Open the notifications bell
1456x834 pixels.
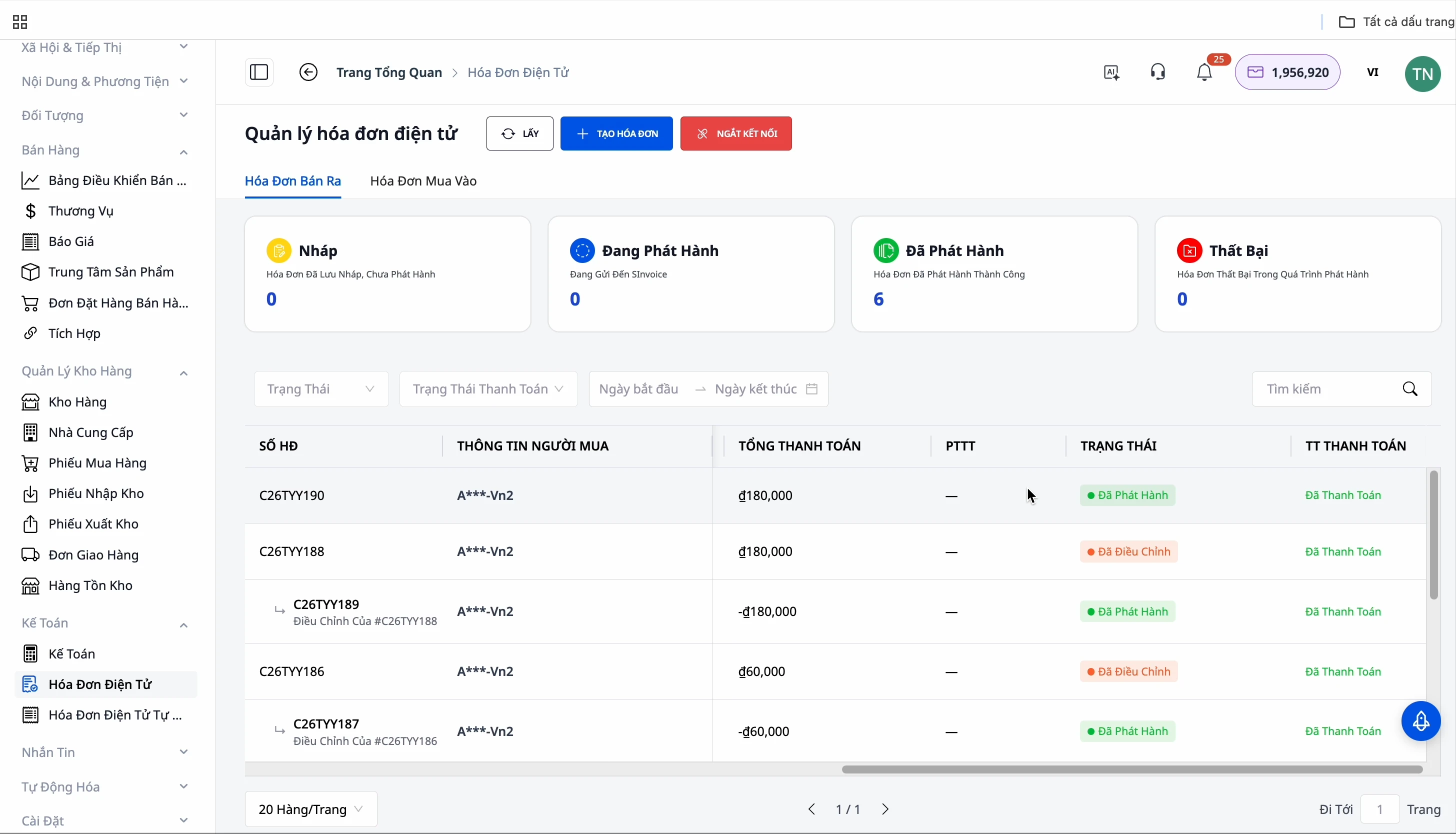tap(1204, 72)
